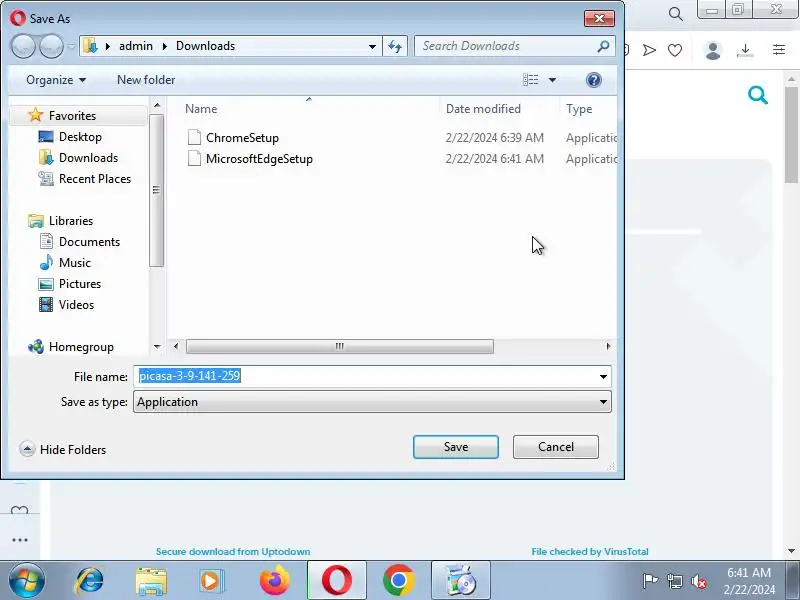Open the Opera downloads icon
This screenshot has width=800, height=600.
tap(745, 50)
